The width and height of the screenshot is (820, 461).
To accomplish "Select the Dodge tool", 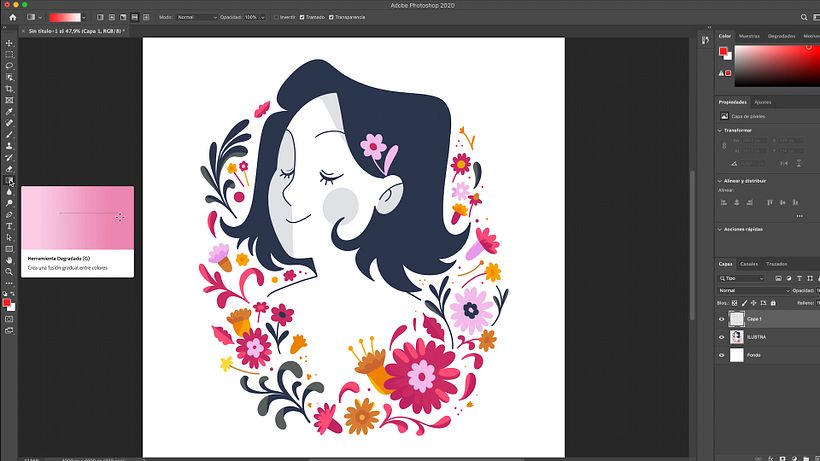I will 9,203.
